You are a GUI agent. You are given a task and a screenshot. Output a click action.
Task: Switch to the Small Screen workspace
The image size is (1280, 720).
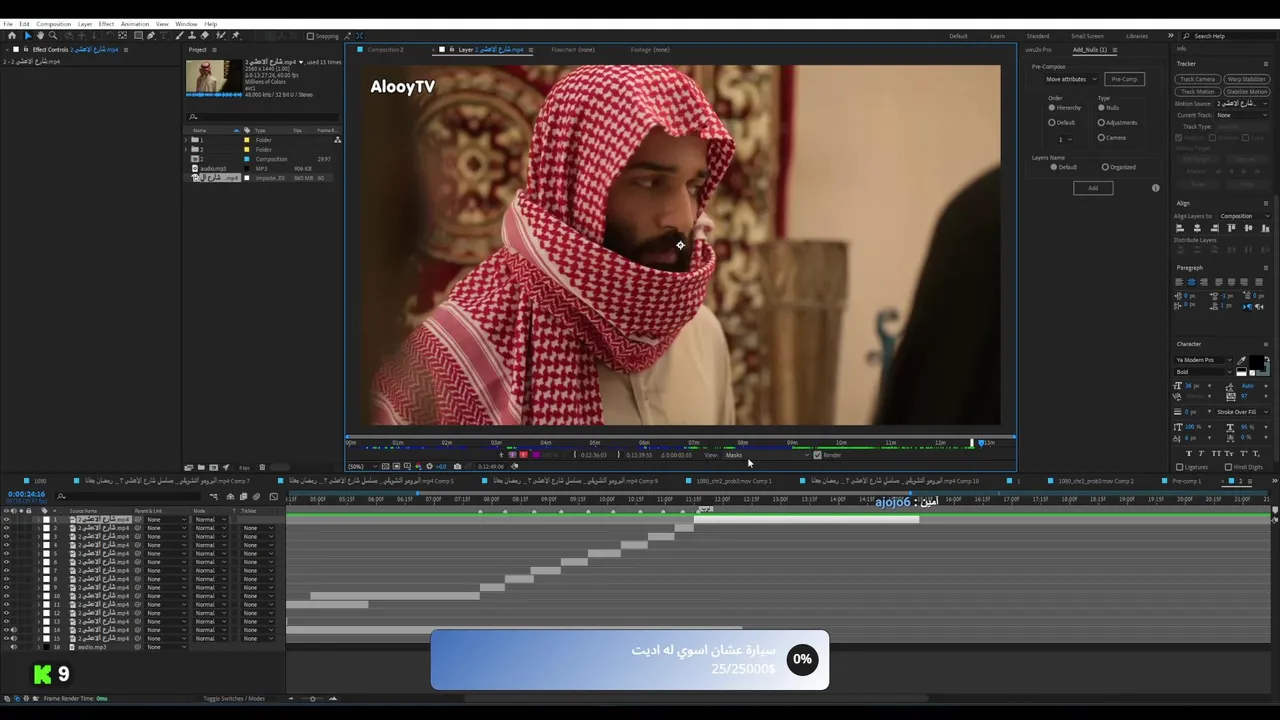1087,36
